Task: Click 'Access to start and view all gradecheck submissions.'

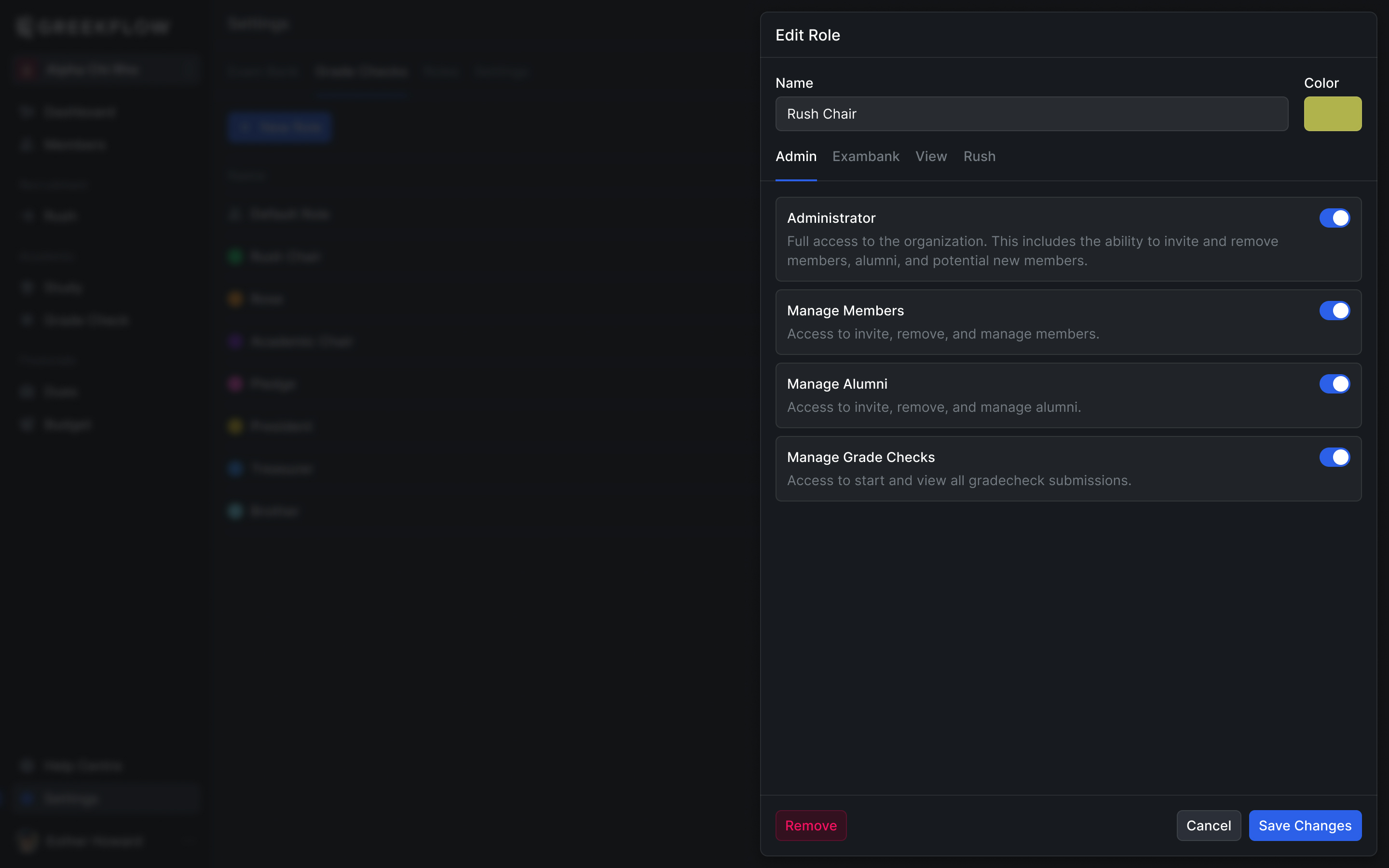Action: pyautogui.click(x=959, y=480)
